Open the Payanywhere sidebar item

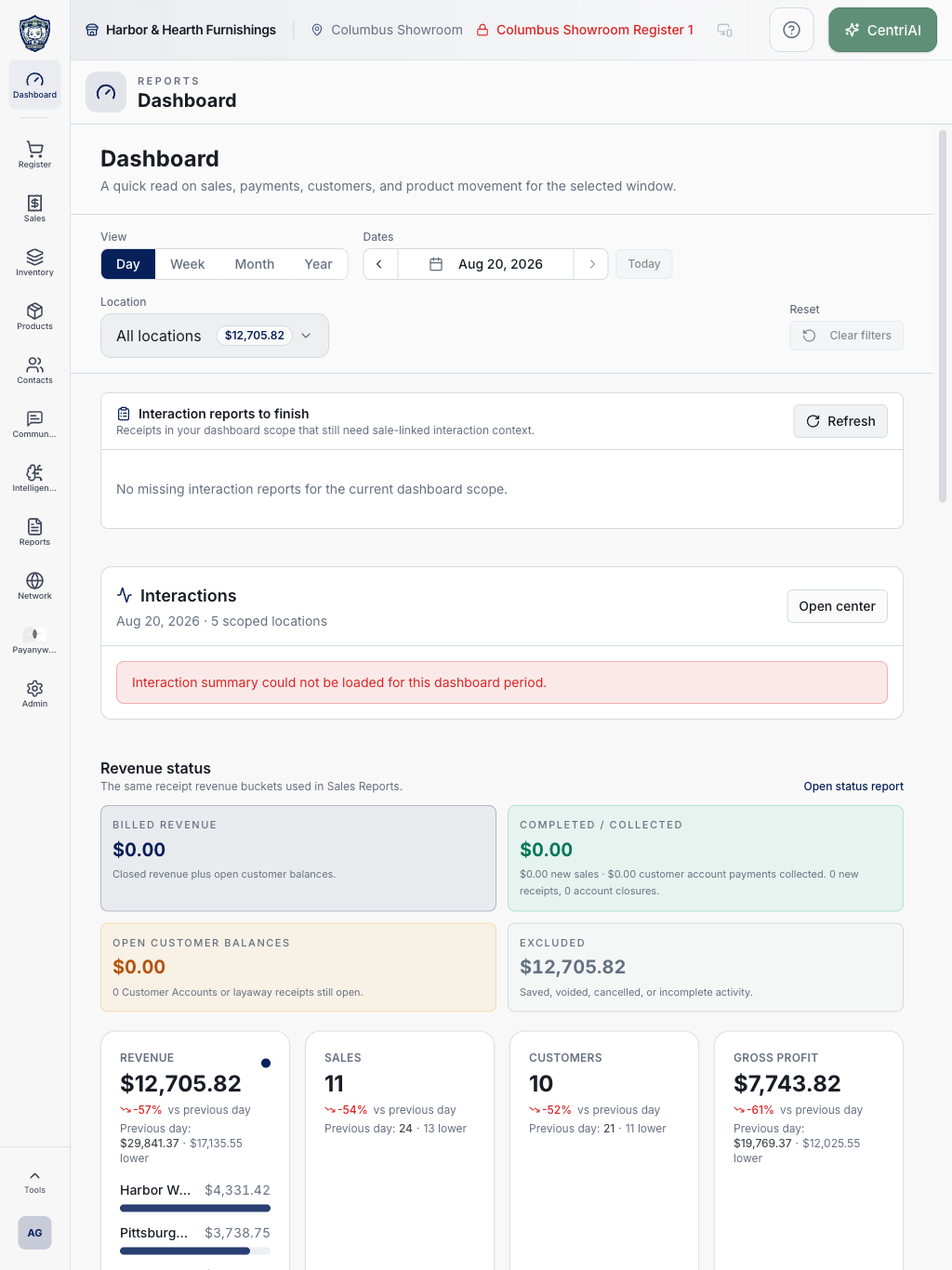click(34, 640)
